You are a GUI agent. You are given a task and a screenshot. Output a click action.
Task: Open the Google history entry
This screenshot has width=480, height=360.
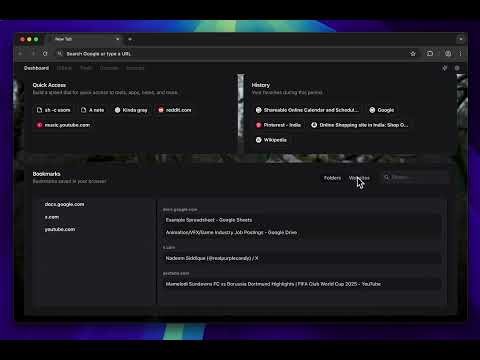tap(382, 110)
